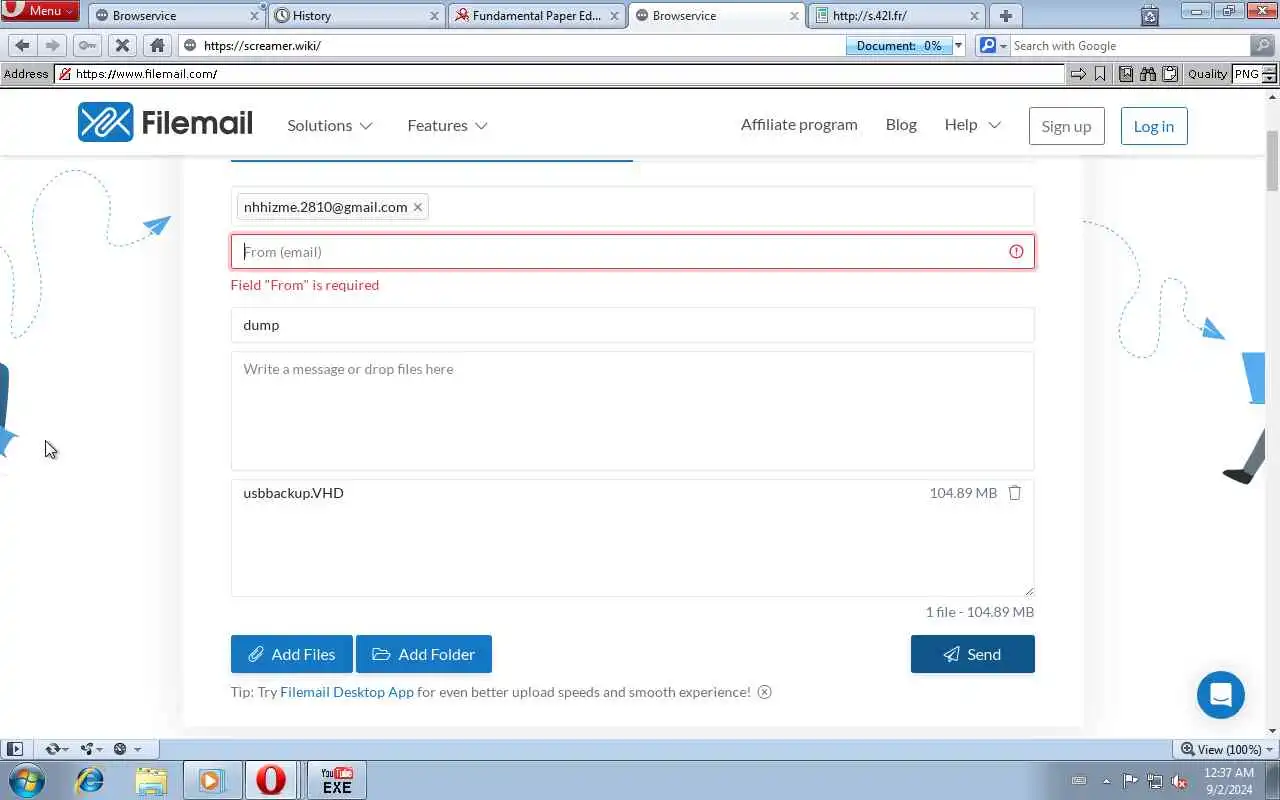Open the Windows Start menu
The width and height of the screenshot is (1280, 800).
tap(25, 780)
